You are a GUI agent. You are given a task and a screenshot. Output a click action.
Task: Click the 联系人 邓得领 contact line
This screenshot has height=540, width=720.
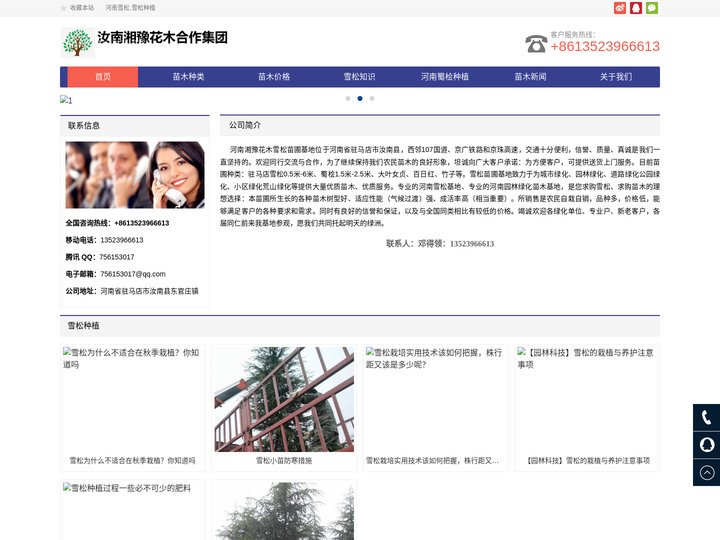click(x=440, y=244)
